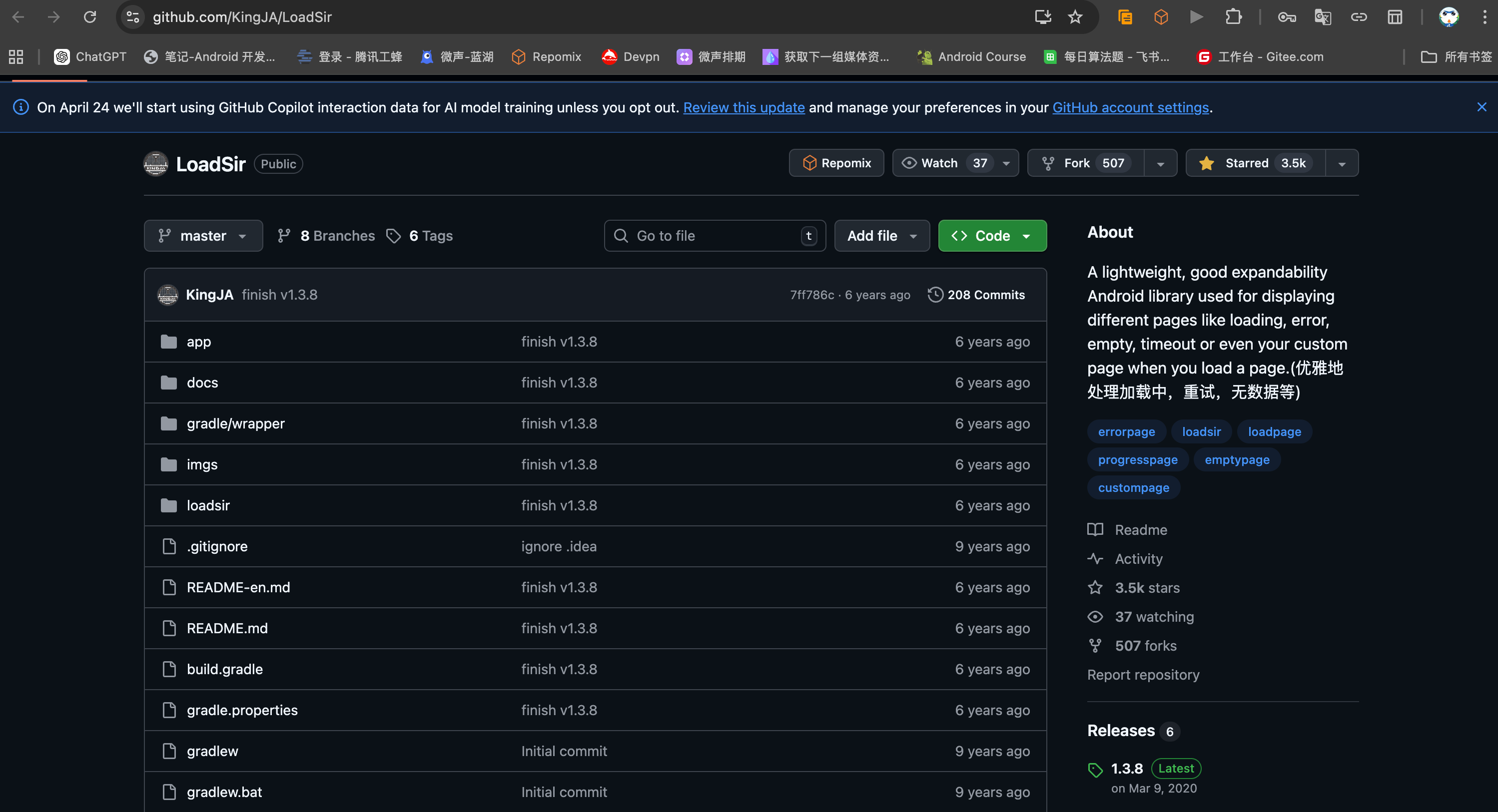Click the browser reload icon
The width and height of the screenshot is (1498, 812).
(x=89, y=17)
